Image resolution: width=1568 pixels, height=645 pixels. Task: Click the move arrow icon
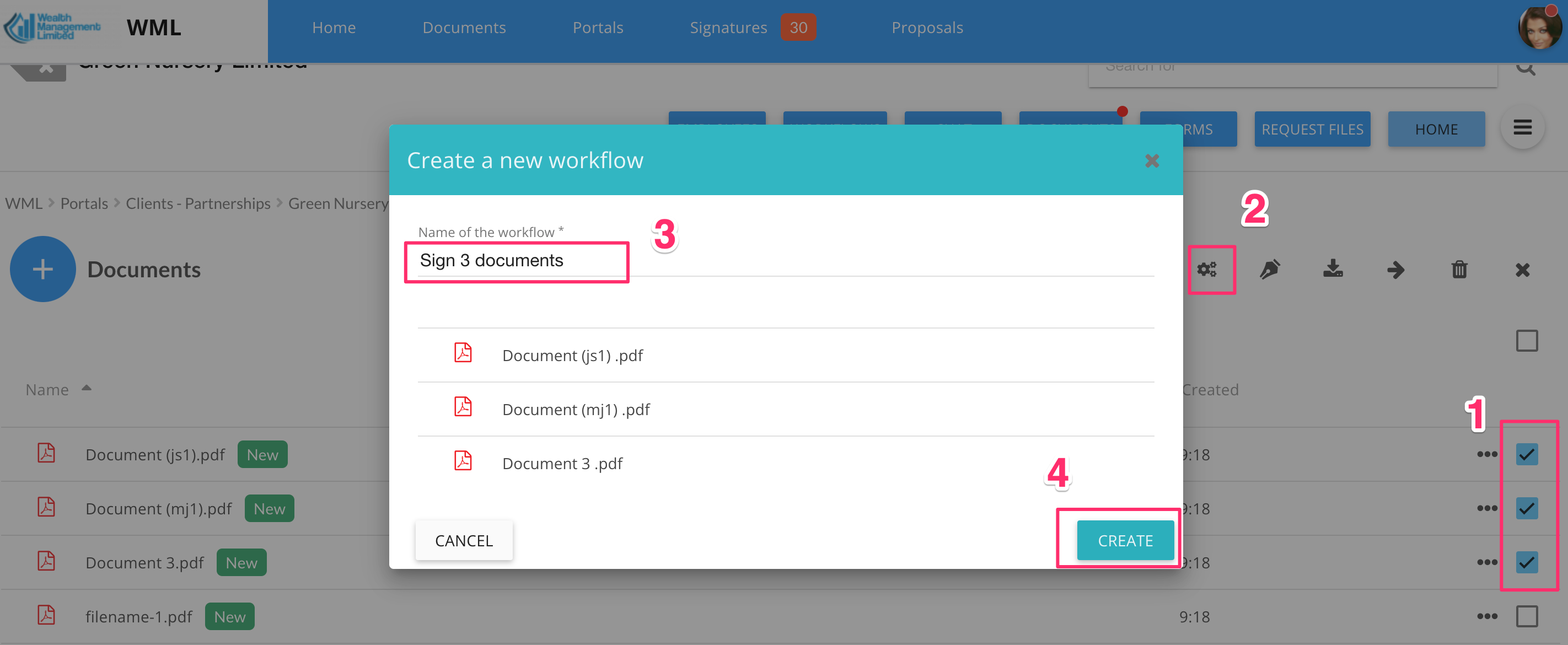click(x=1396, y=270)
